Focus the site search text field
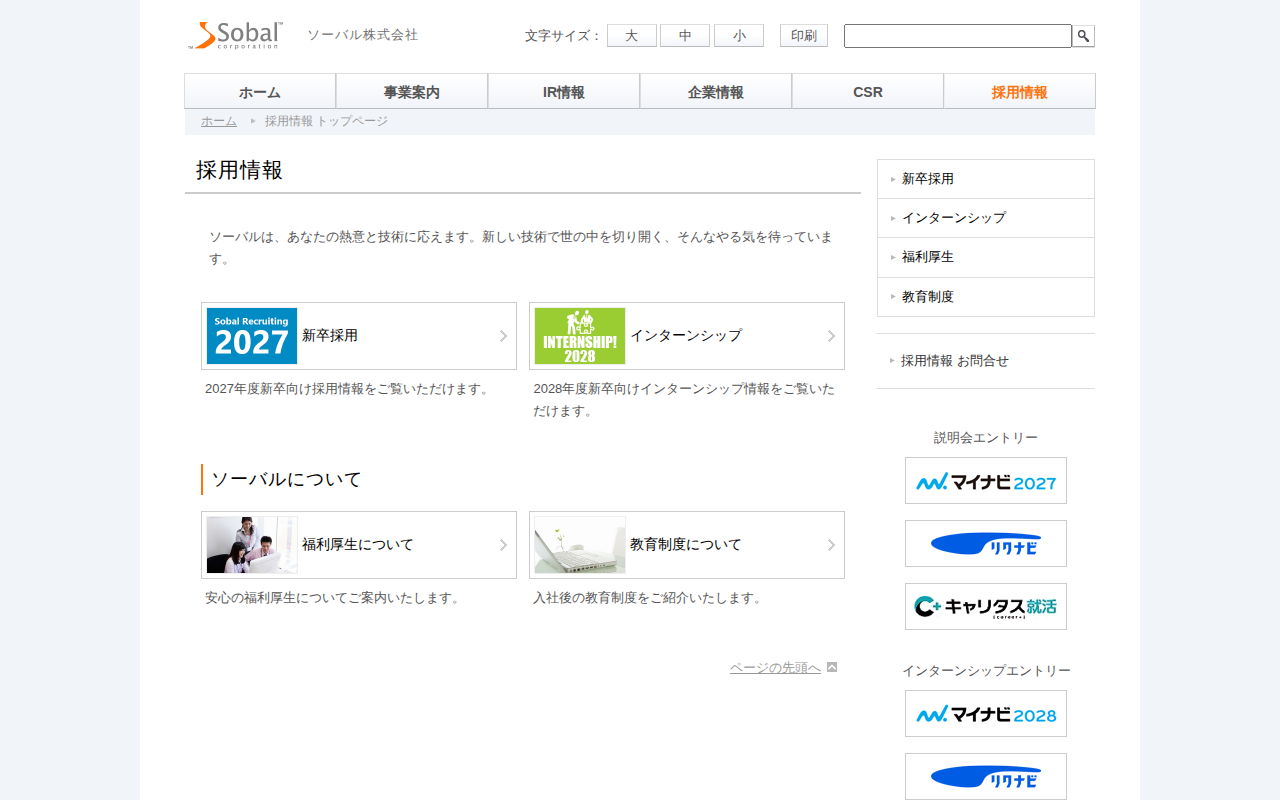This screenshot has height=800, width=1280. tap(957, 36)
